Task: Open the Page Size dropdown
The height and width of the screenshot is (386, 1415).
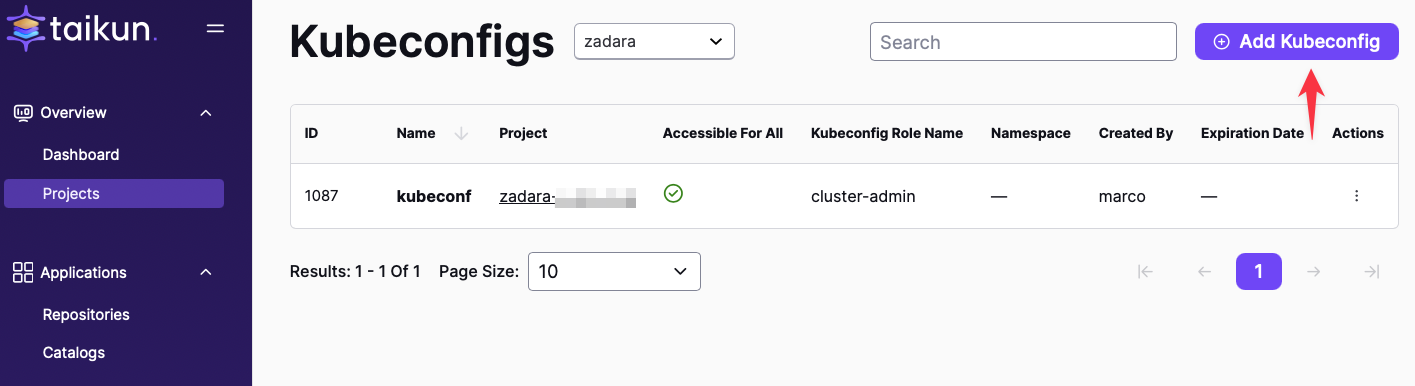Action: click(x=614, y=271)
